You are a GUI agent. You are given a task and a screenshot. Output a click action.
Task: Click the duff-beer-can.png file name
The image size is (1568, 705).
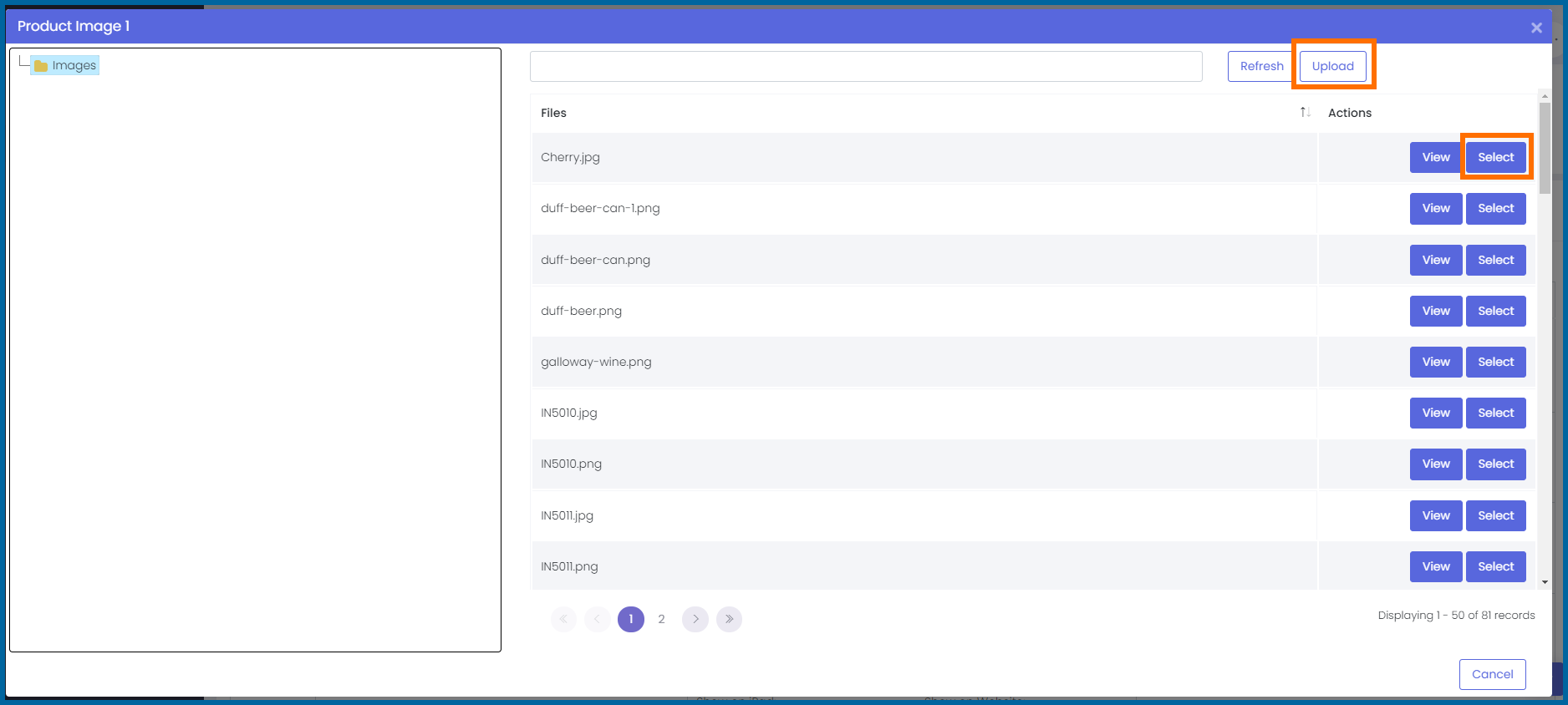[x=595, y=260]
